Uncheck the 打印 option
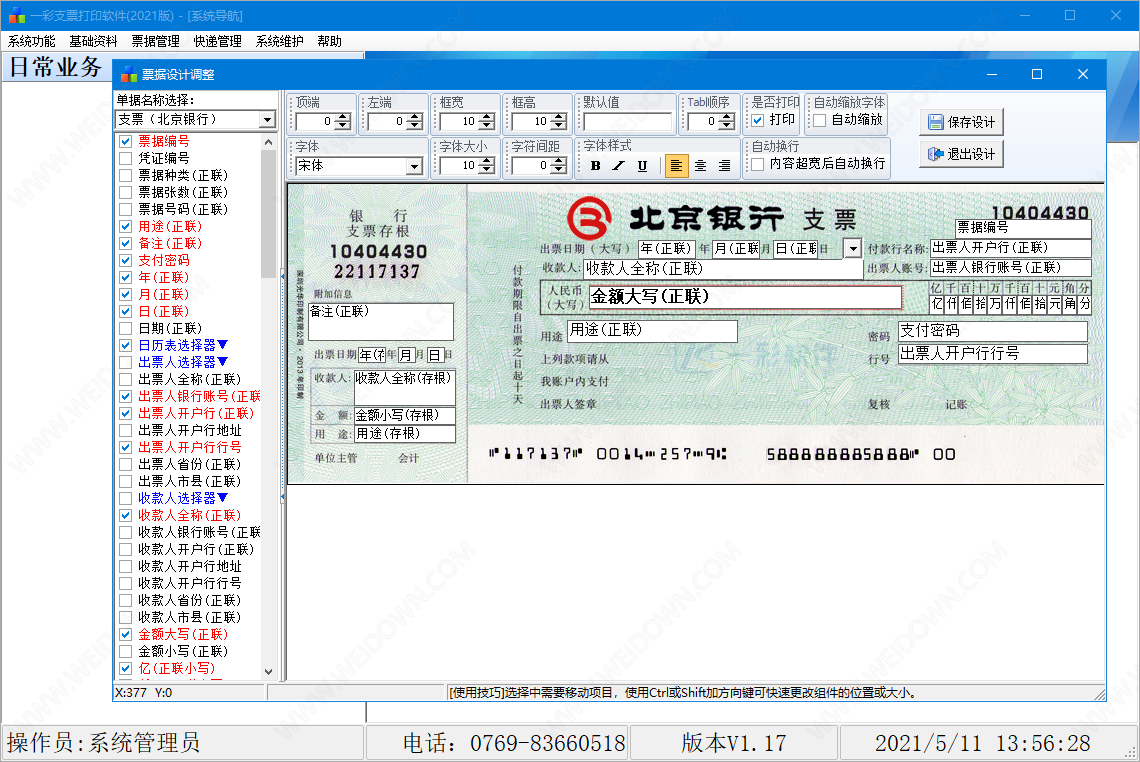This screenshot has height=762, width=1140. (x=758, y=120)
